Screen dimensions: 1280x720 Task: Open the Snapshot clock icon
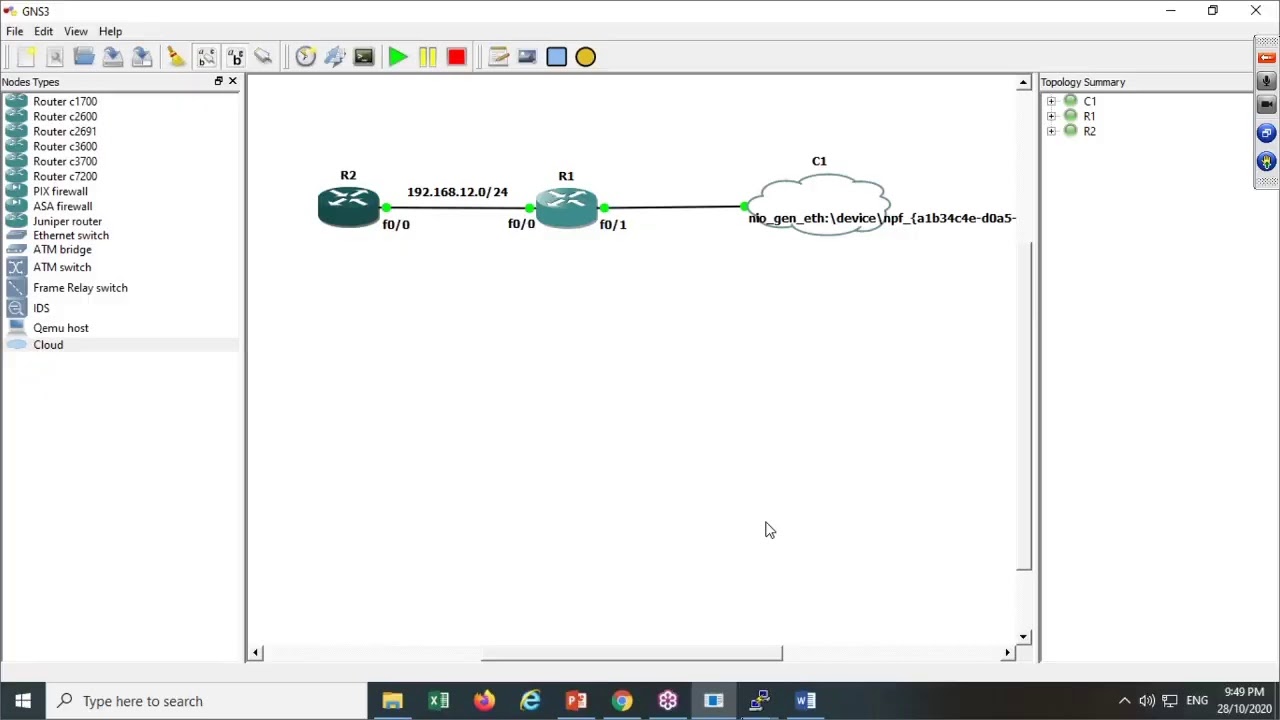(306, 57)
